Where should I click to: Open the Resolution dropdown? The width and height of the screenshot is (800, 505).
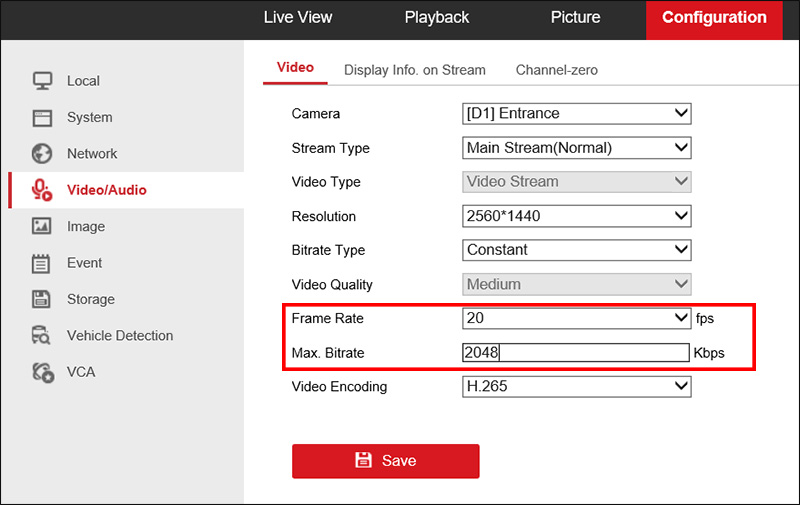coord(577,216)
